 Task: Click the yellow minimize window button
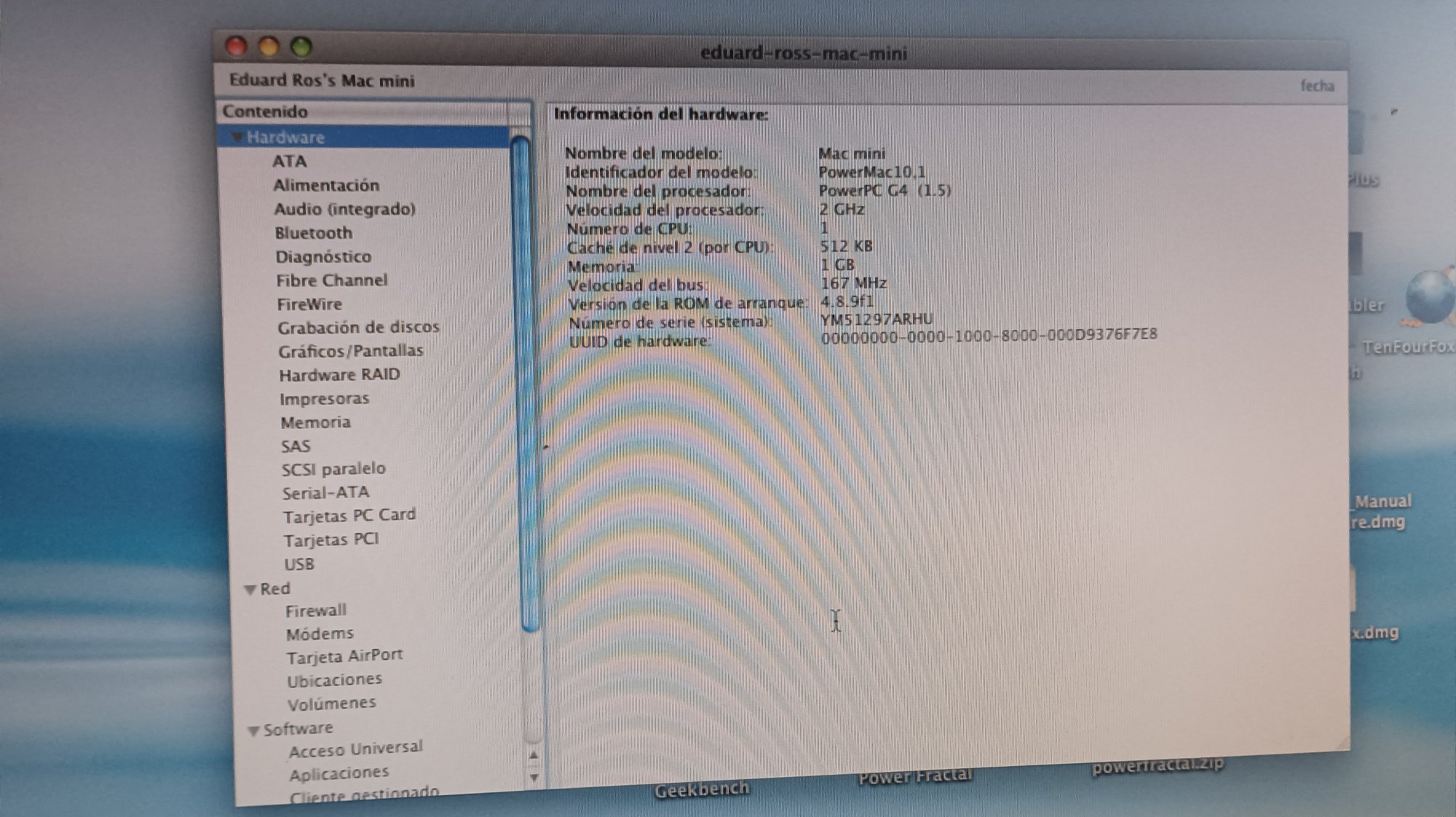point(269,47)
